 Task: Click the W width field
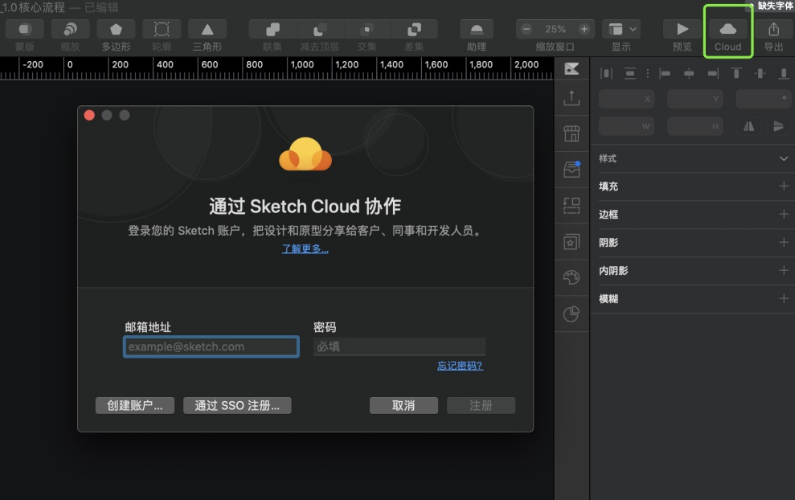(x=627, y=126)
